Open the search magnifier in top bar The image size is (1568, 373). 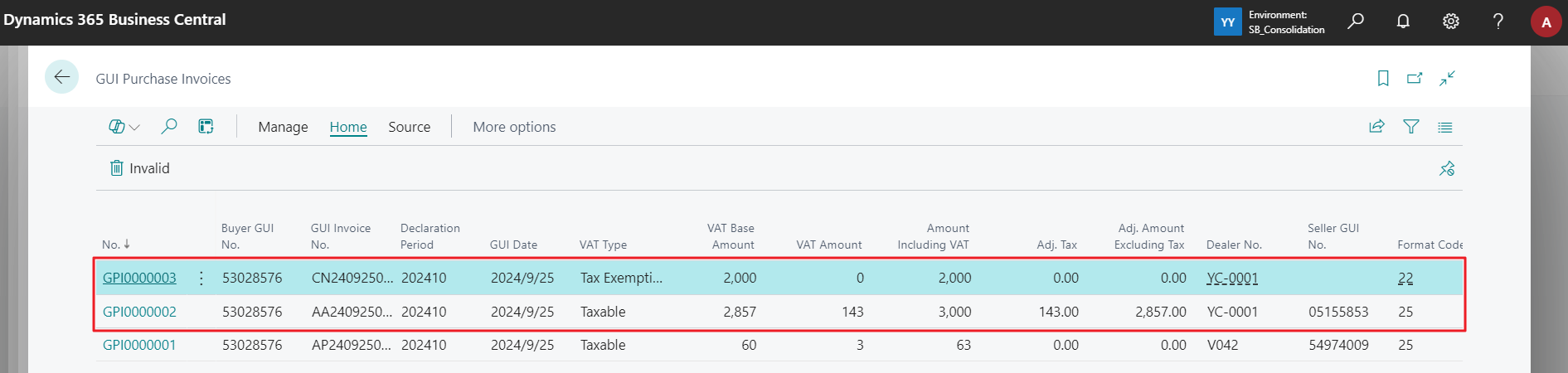(1356, 22)
